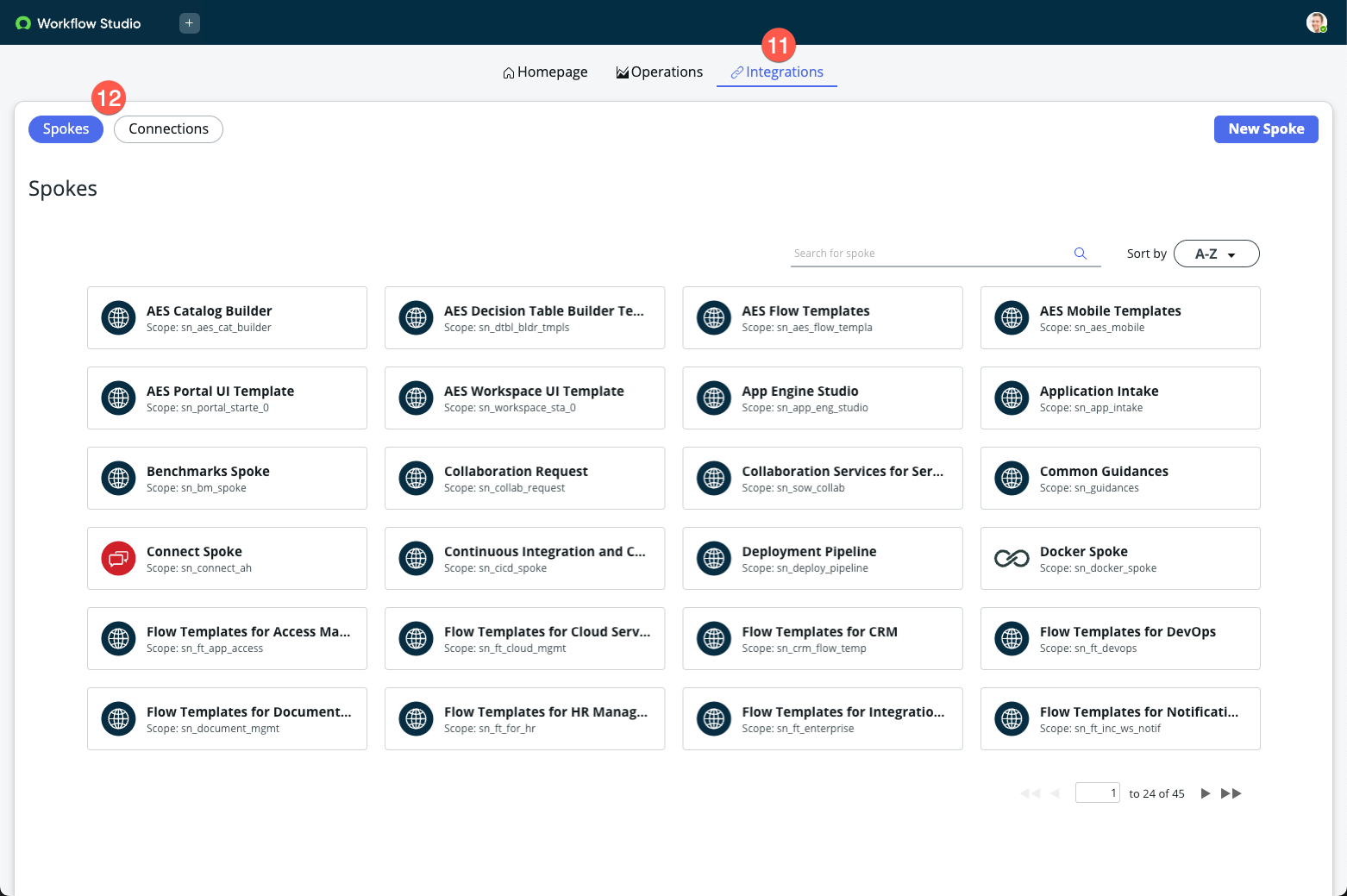Switch to the Operations tab

[660, 72]
